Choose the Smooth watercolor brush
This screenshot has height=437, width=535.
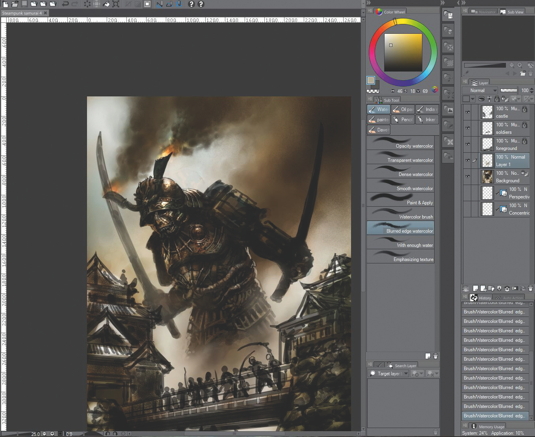click(x=401, y=185)
